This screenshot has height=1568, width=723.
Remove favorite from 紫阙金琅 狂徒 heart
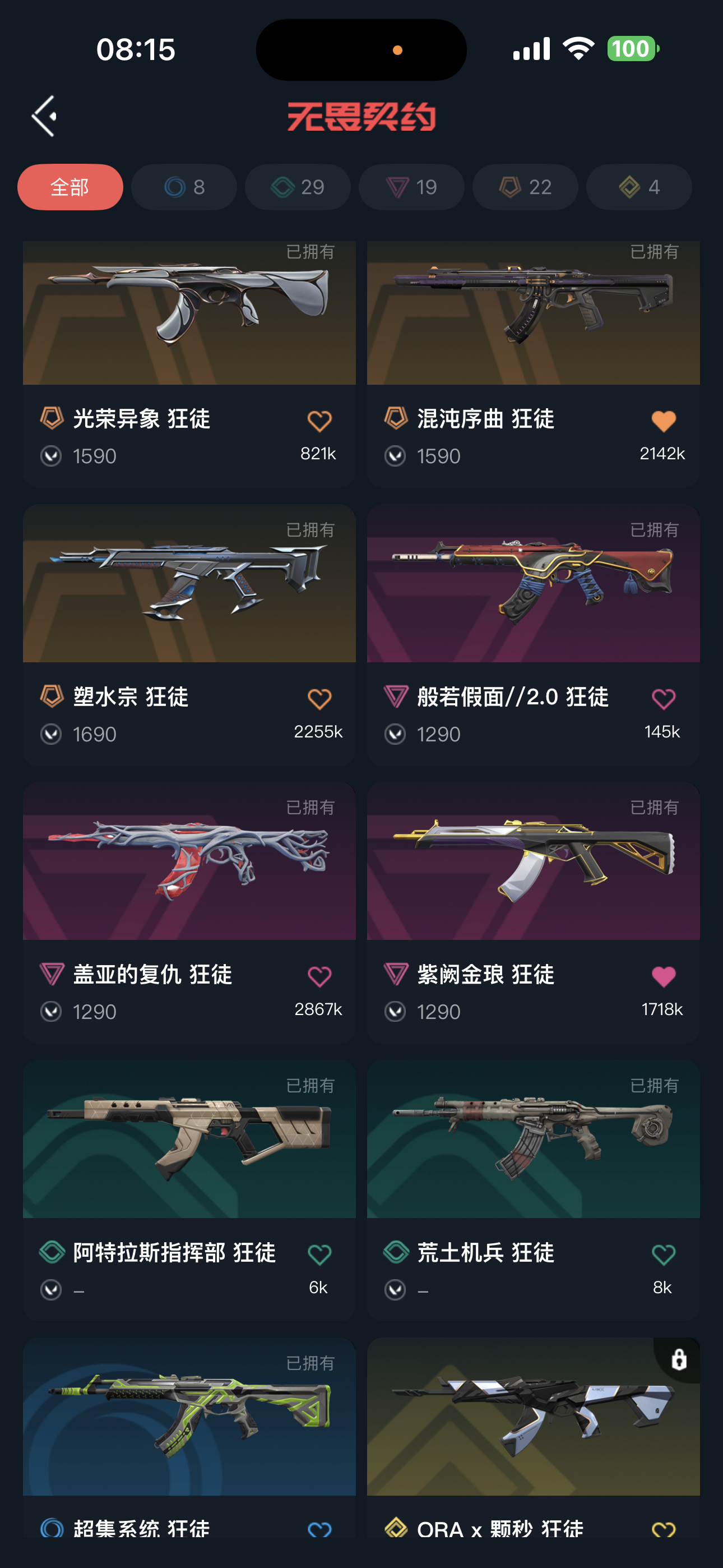[x=664, y=976]
